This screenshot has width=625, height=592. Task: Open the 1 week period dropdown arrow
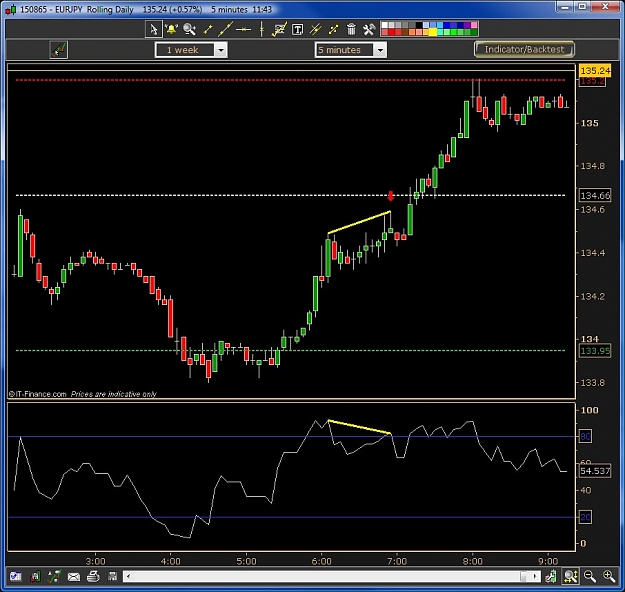point(221,50)
